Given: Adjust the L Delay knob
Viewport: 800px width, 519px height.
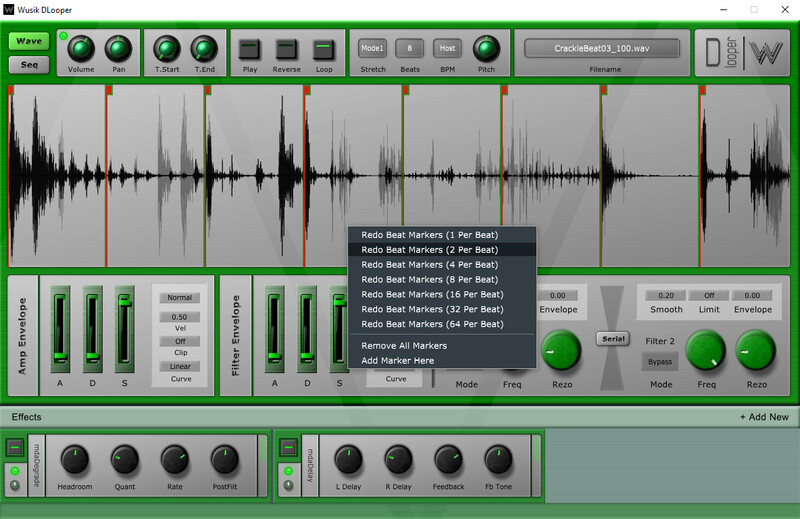Looking at the screenshot, I should [348, 460].
